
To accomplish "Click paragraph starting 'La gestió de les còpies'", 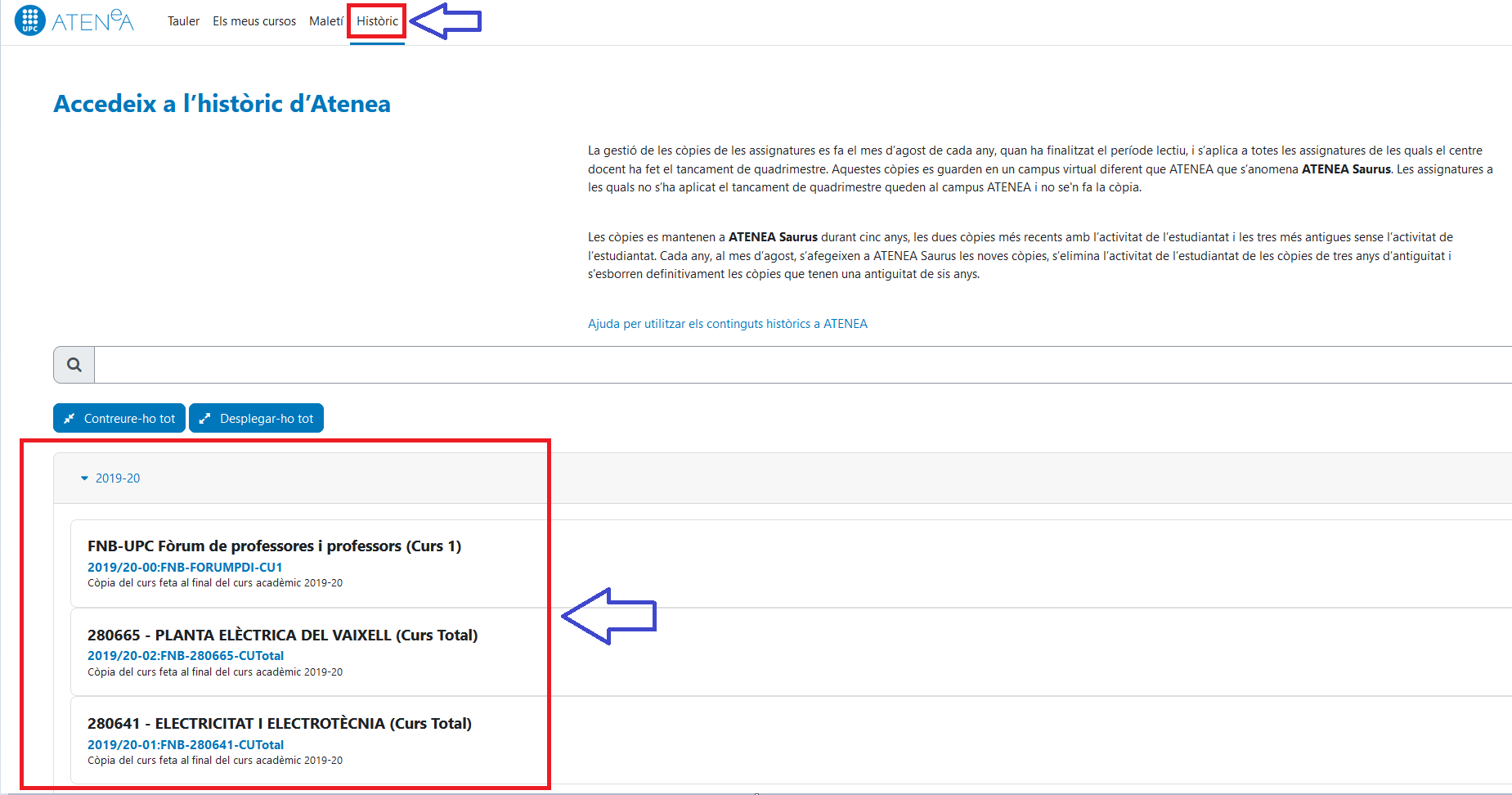I will [x=1040, y=168].
